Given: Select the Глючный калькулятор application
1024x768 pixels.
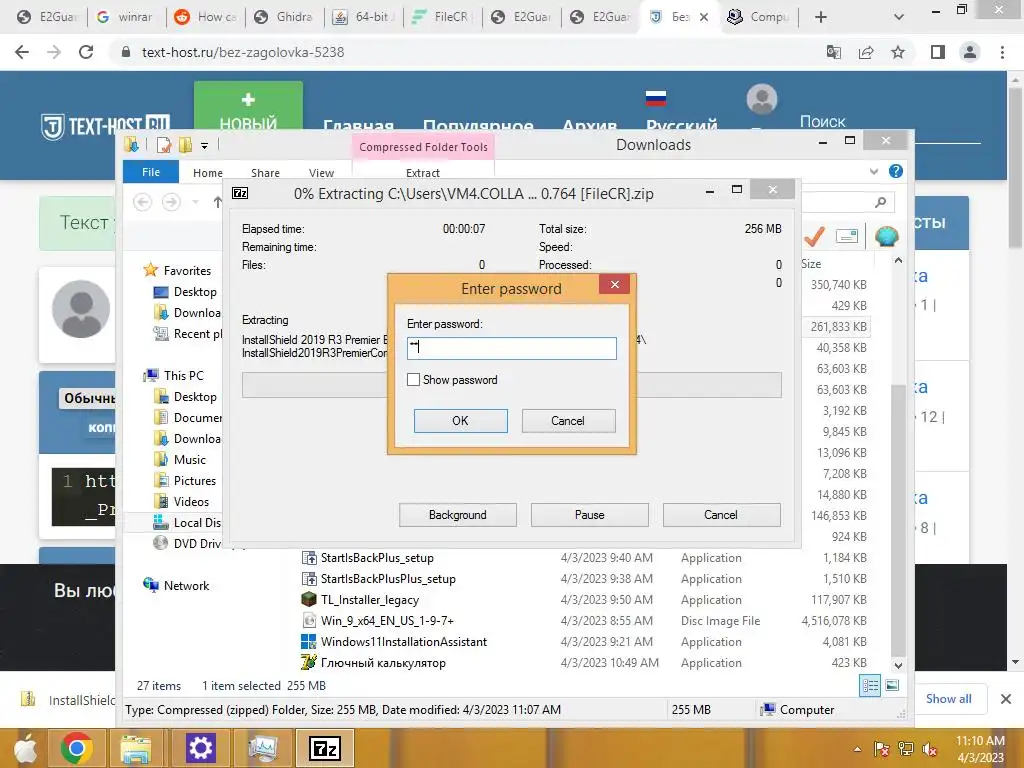Looking at the screenshot, I should point(383,663).
